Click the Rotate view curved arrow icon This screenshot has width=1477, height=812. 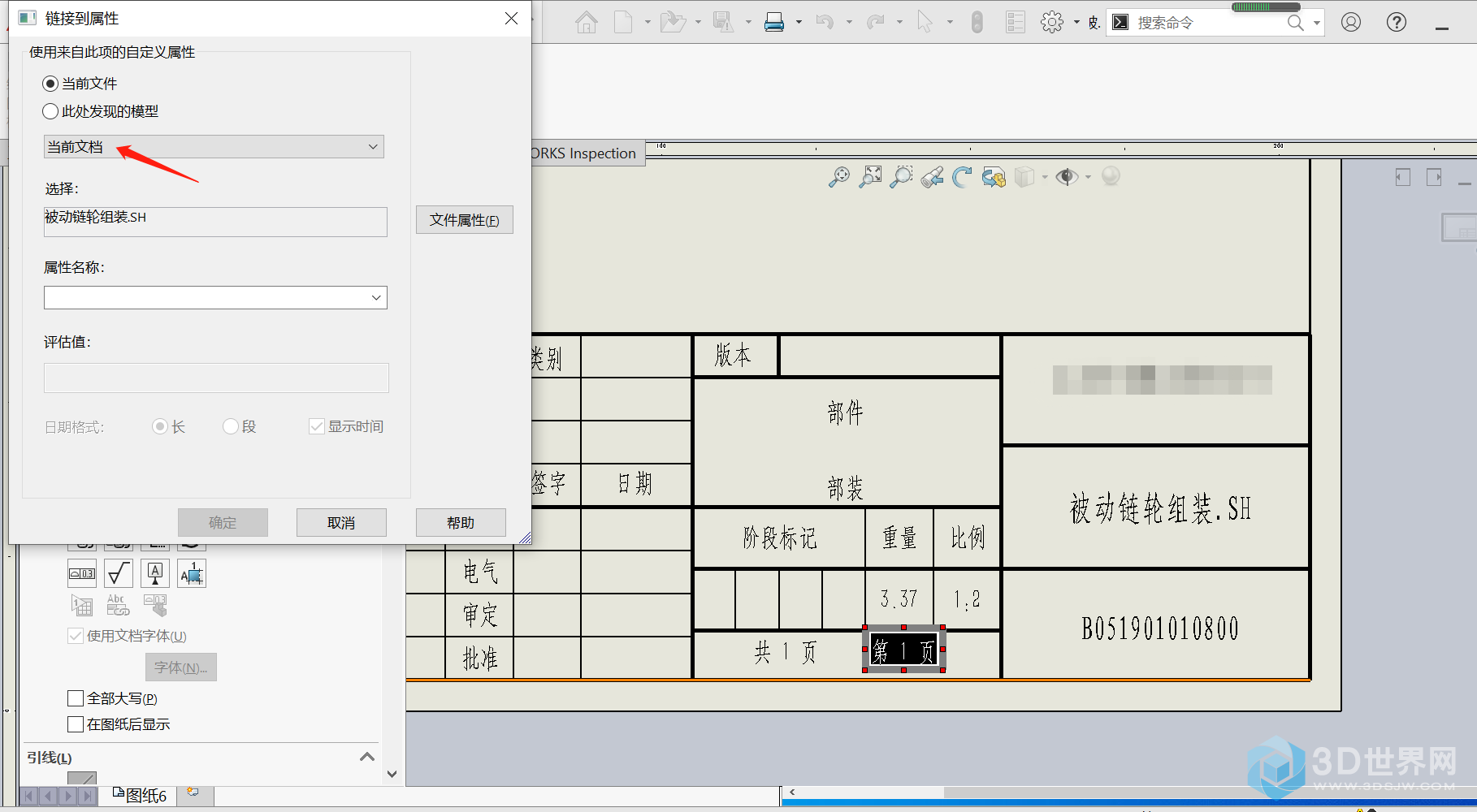962,177
